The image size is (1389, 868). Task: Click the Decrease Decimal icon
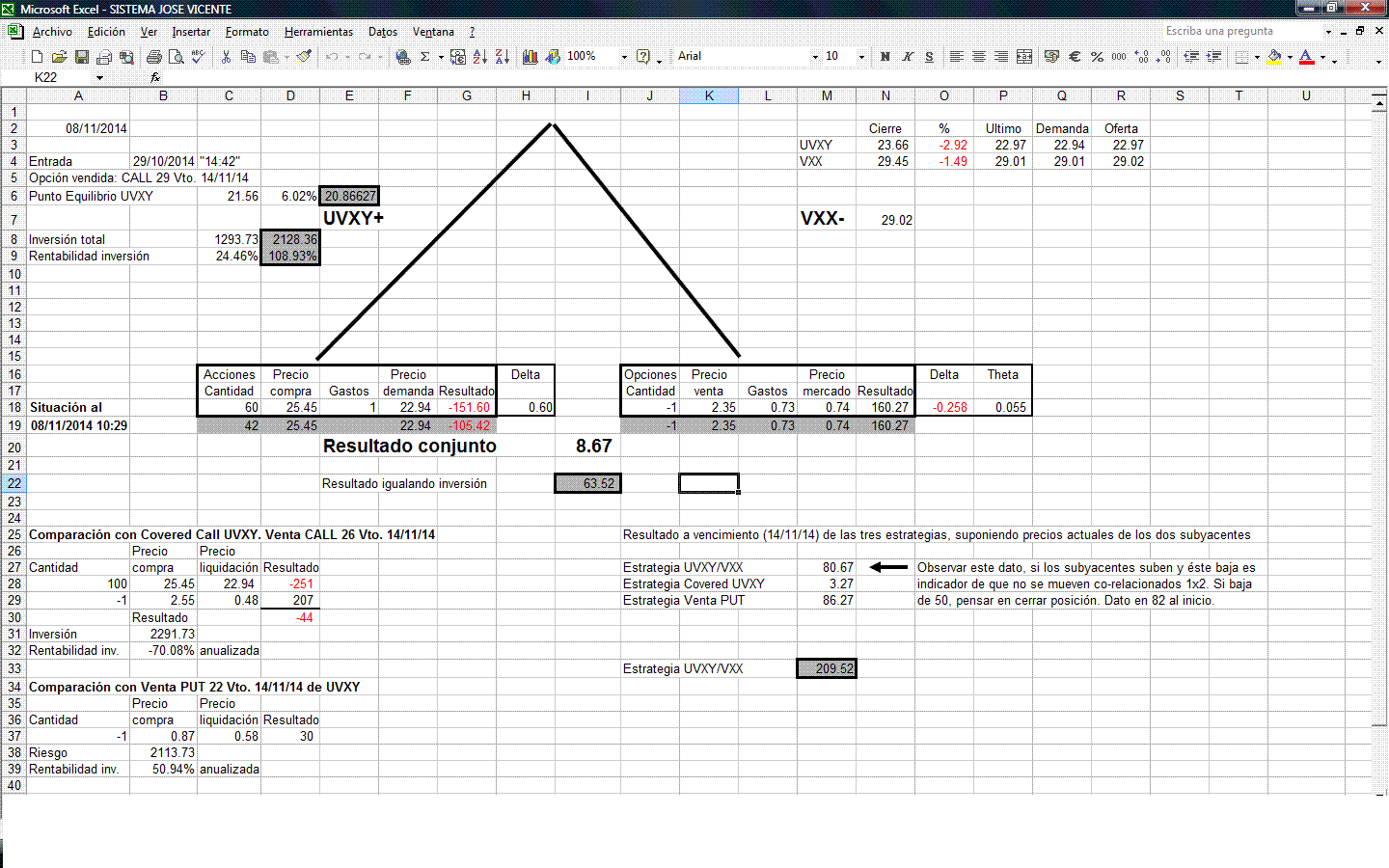point(1163,57)
